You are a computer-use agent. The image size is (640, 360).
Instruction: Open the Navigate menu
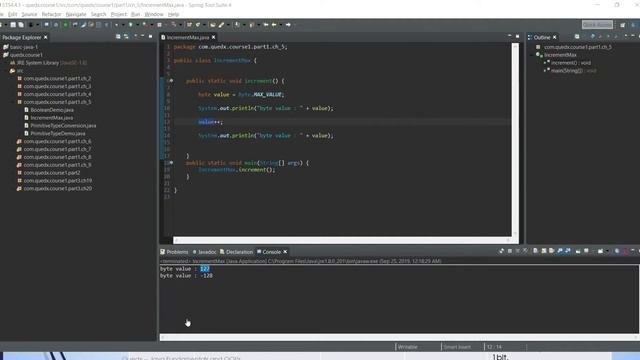pyautogui.click(x=76, y=14)
